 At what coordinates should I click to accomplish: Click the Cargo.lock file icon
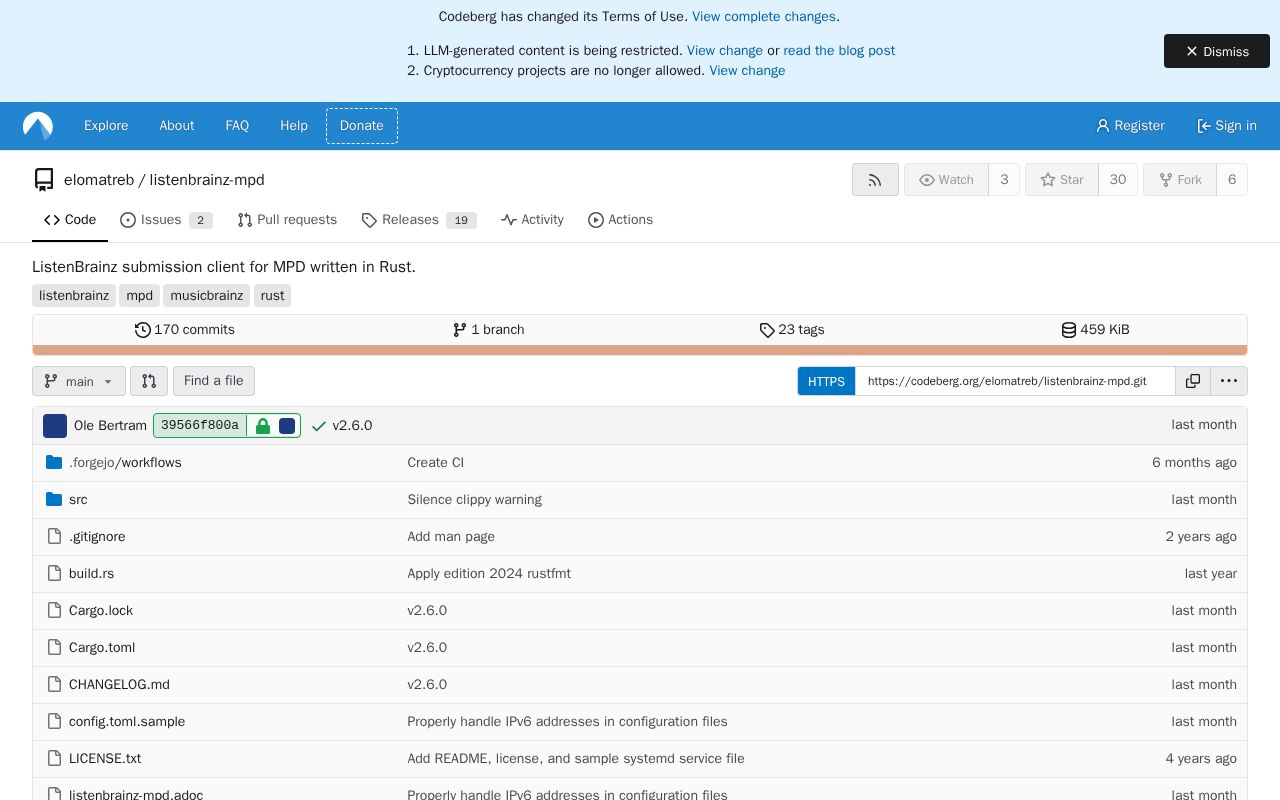click(x=54, y=611)
